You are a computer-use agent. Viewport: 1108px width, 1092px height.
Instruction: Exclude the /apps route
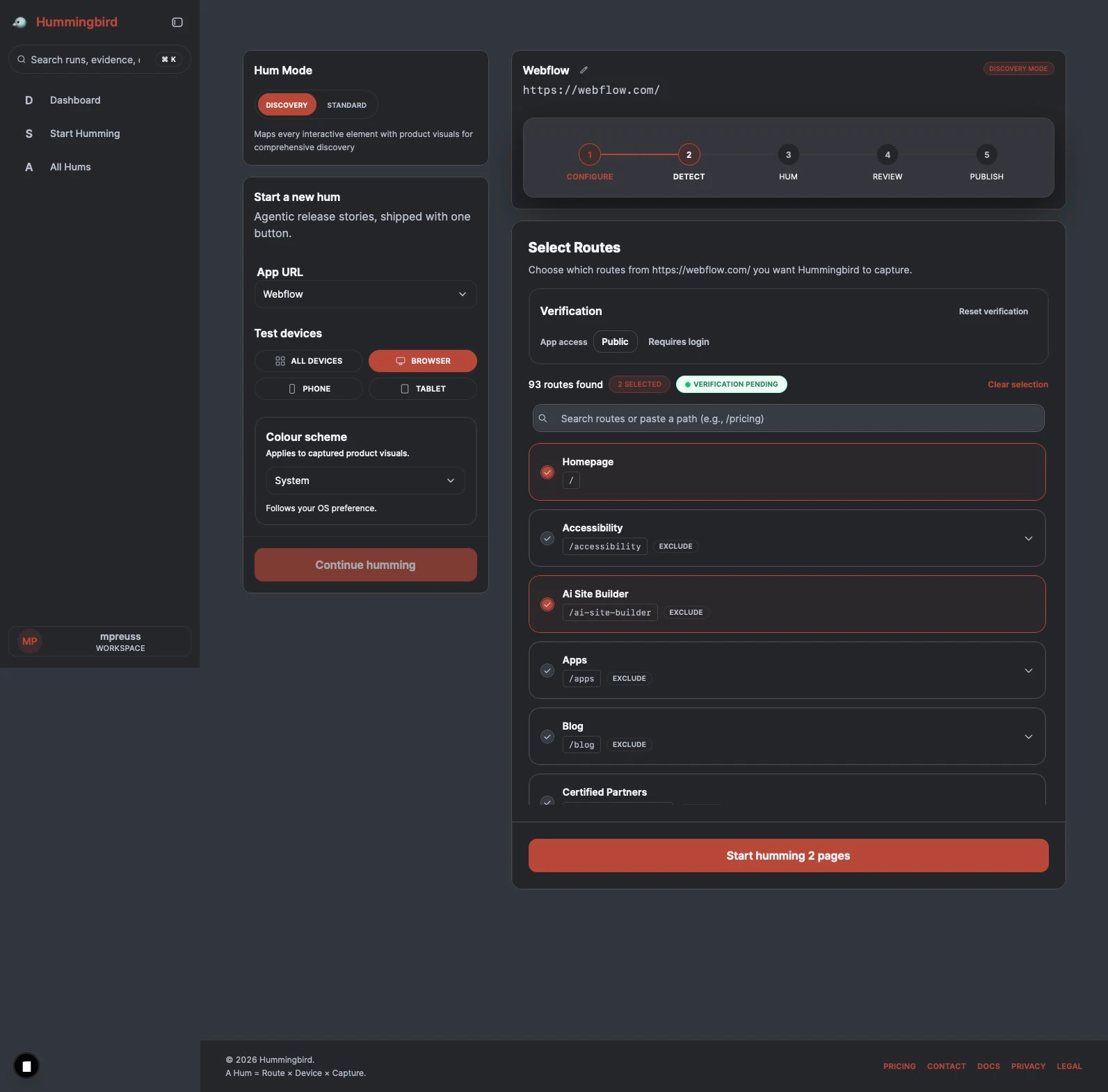tap(629, 679)
